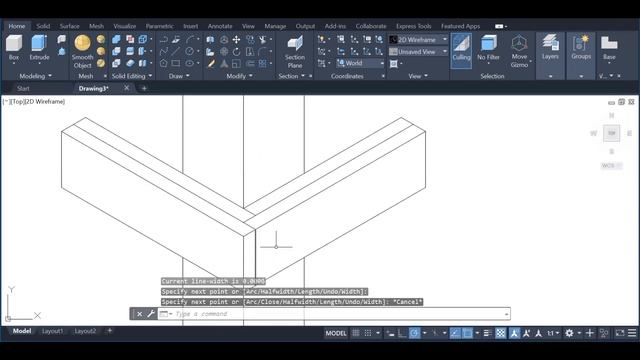The width and height of the screenshot is (640, 360).
Task: Open the Surface ribbon tab
Action: point(69,26)
